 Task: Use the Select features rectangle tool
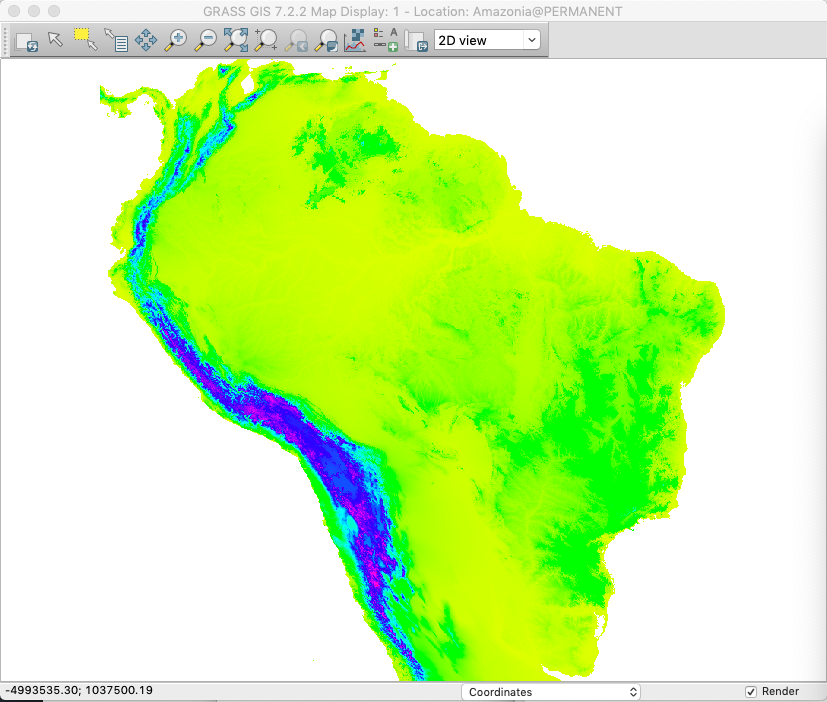tap(85, 40)
